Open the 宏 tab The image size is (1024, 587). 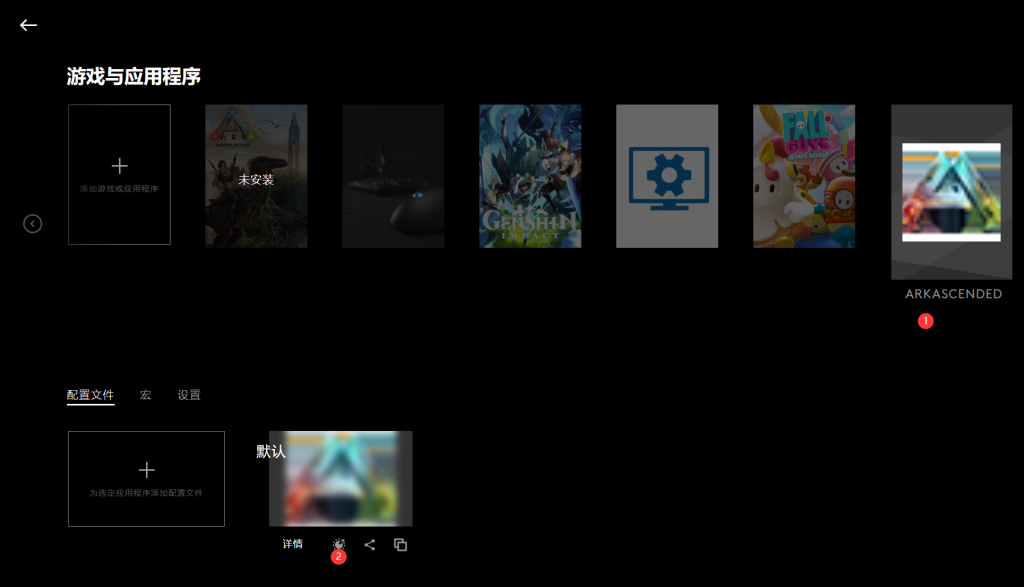click(146, 395)
